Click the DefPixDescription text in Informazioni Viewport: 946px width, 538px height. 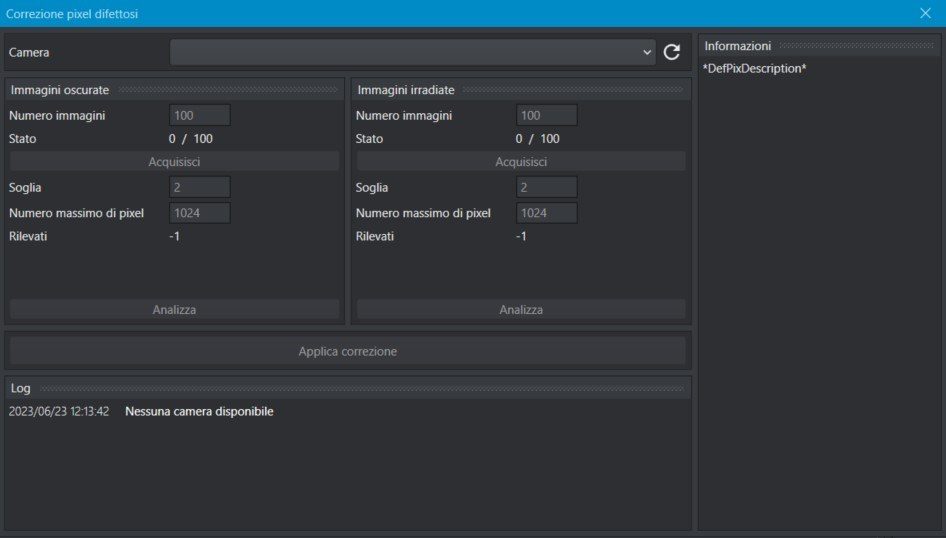tap(754, 68)
